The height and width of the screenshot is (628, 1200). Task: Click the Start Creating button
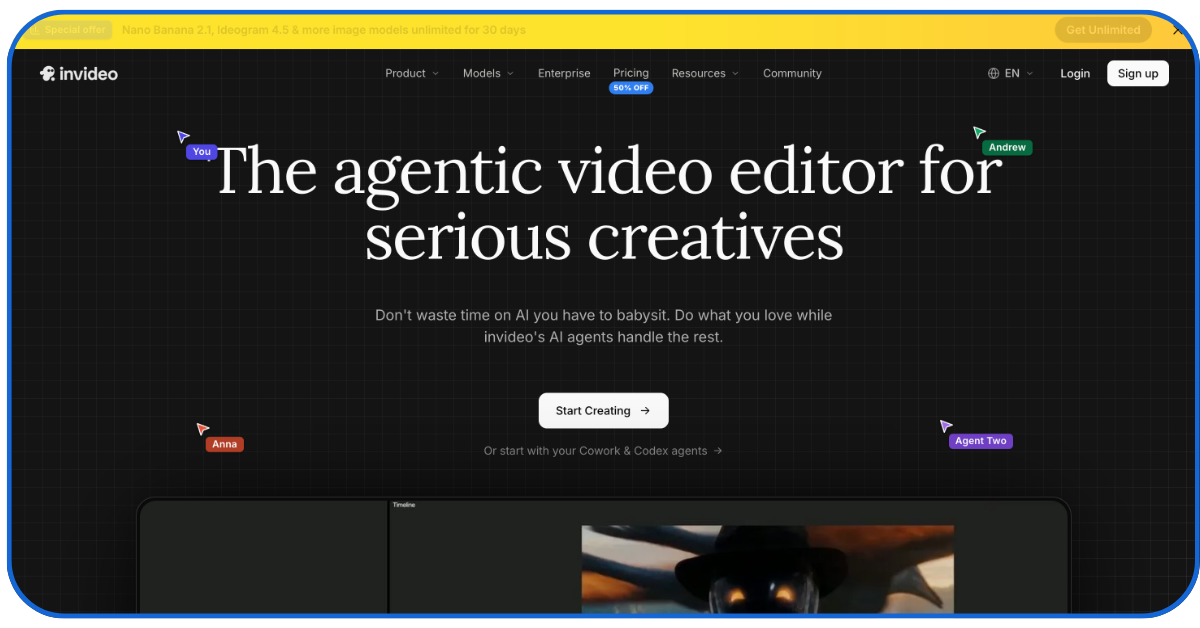[604, 411]
